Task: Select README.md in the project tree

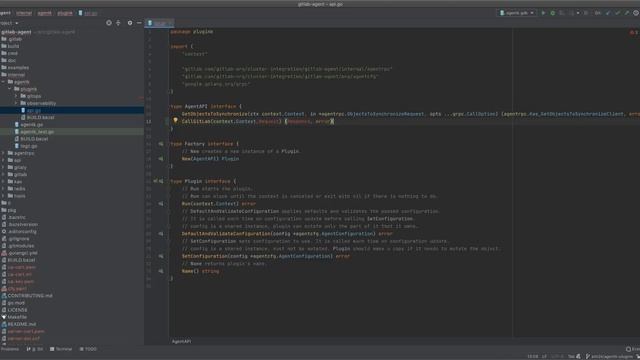Action: tap(22, 324)
